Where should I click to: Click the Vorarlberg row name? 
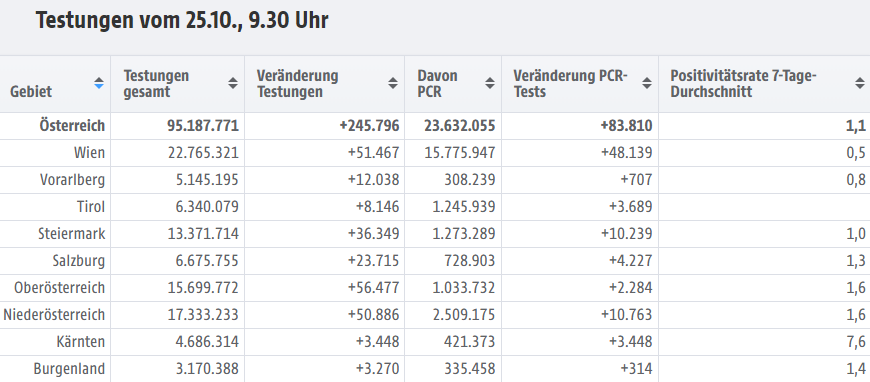point(72,180)
